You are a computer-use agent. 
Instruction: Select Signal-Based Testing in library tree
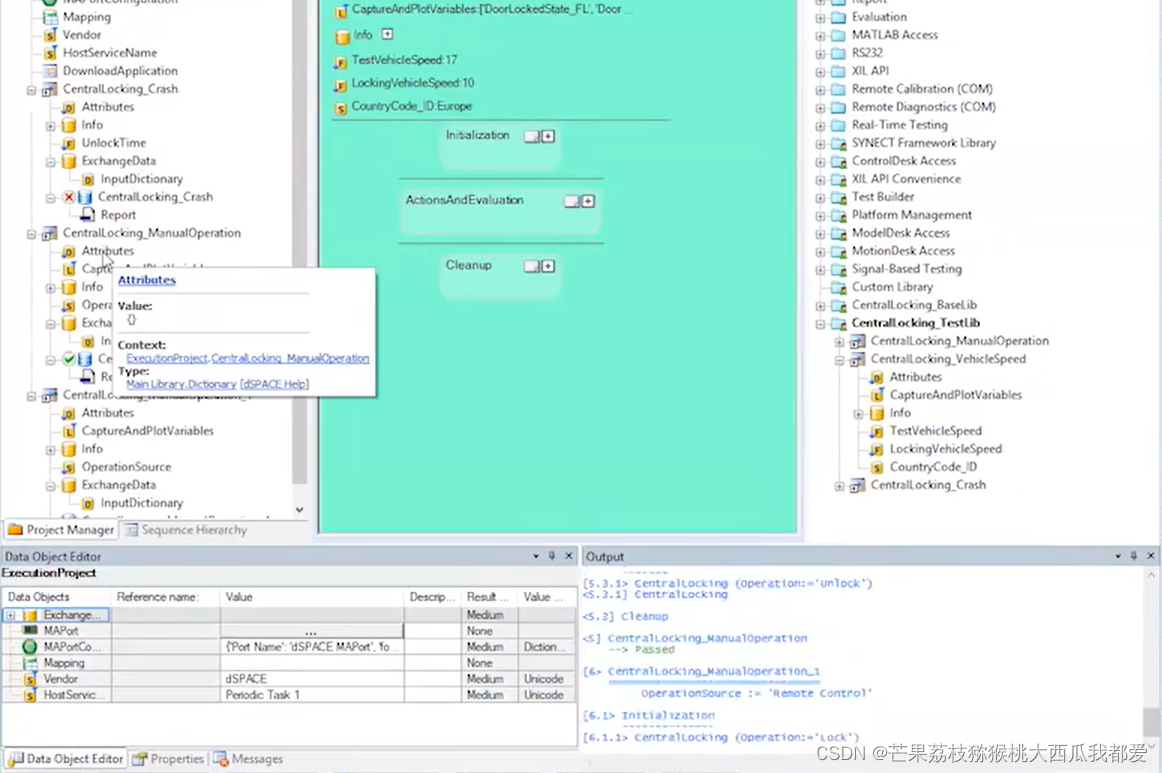[906, 269]
